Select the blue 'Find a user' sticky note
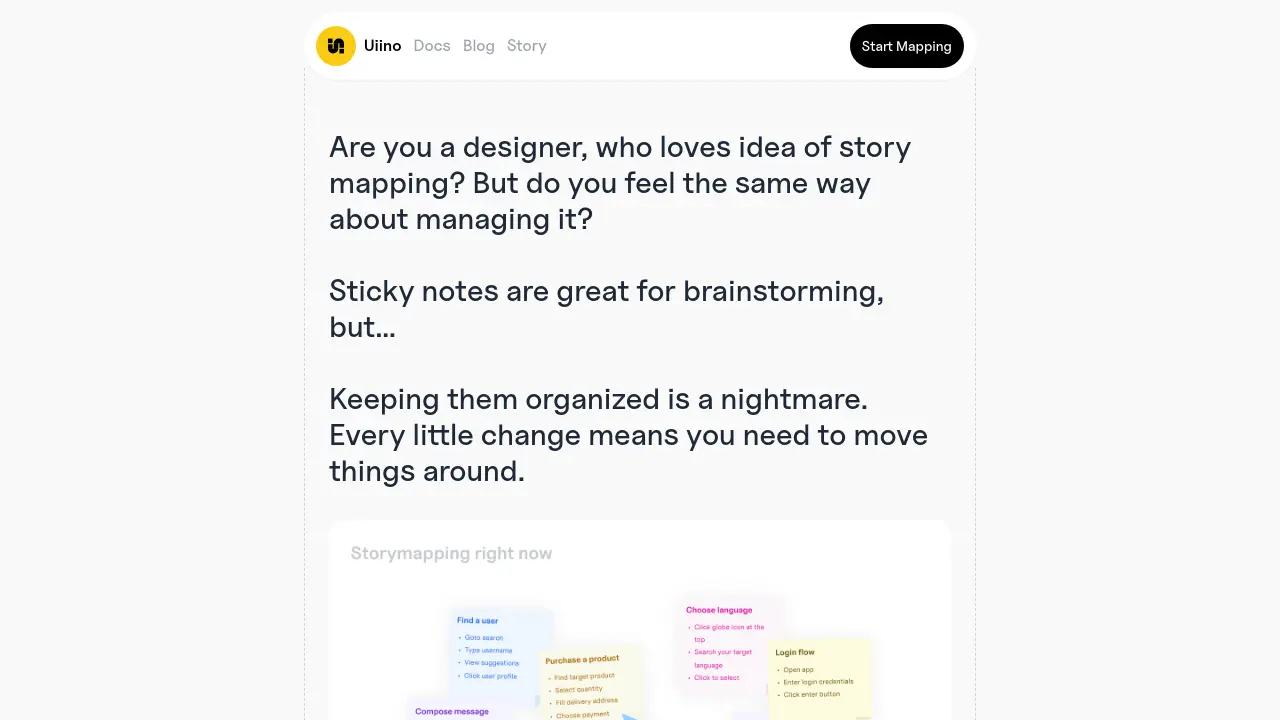Viewport: 1280px width, 720px height. [x=500, y=648]
